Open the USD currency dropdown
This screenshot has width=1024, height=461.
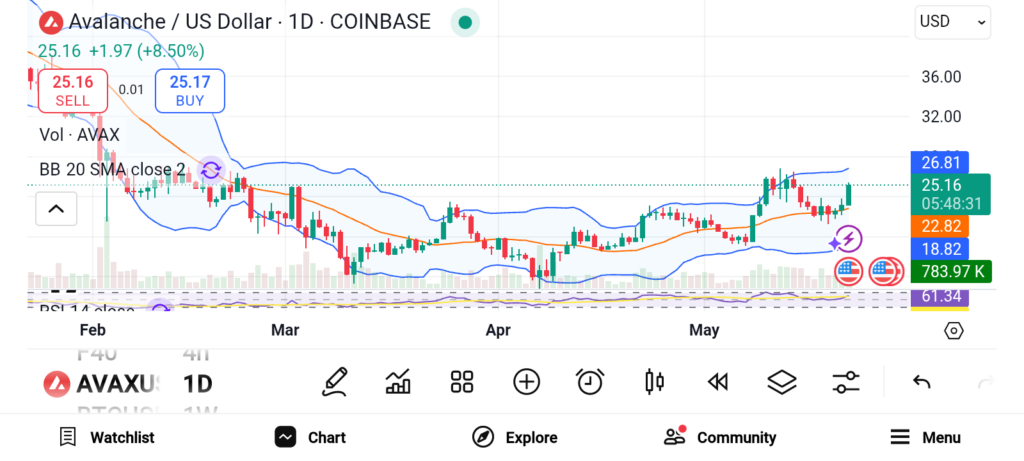(952, 22)
